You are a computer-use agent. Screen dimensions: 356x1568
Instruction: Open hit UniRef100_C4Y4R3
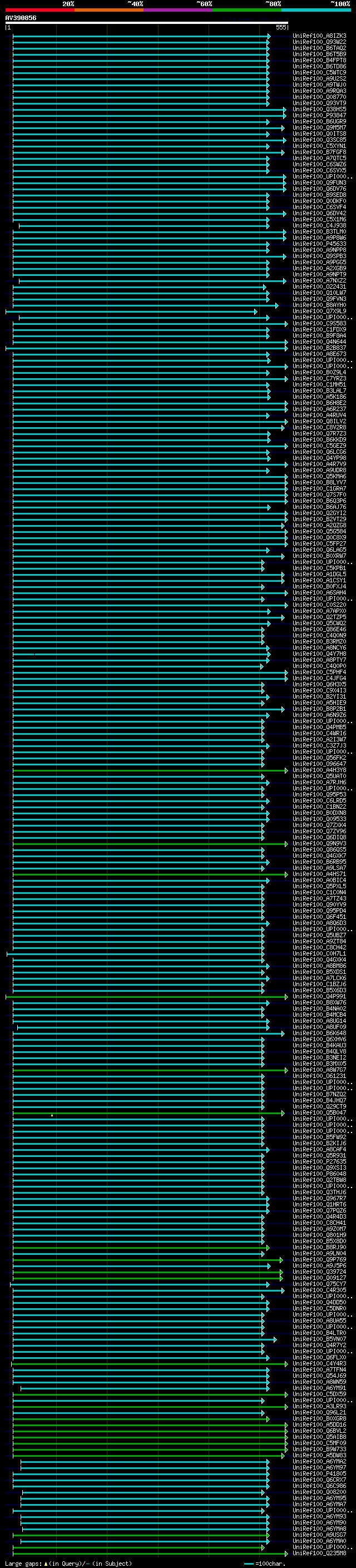319,1363
